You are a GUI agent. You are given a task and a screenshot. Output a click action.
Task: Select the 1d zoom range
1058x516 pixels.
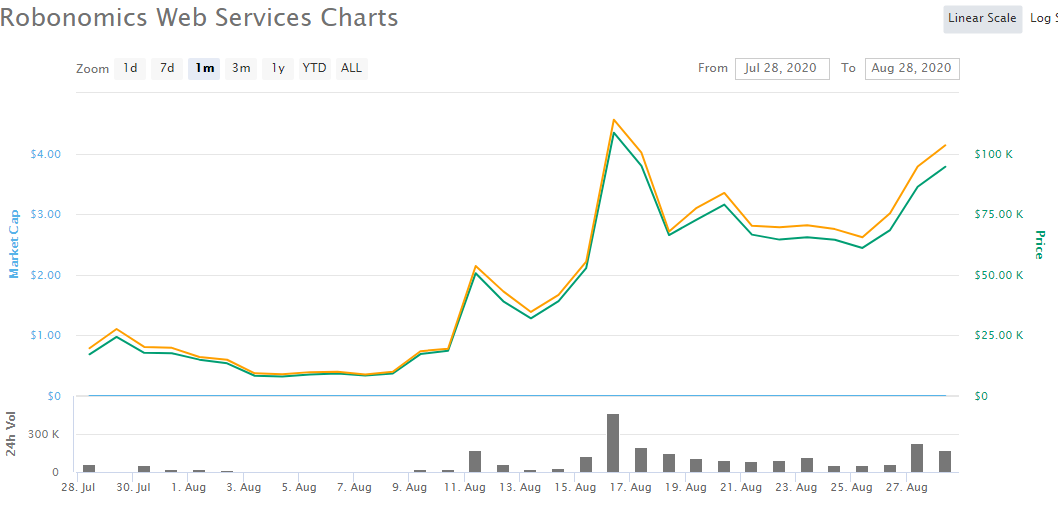130,68
